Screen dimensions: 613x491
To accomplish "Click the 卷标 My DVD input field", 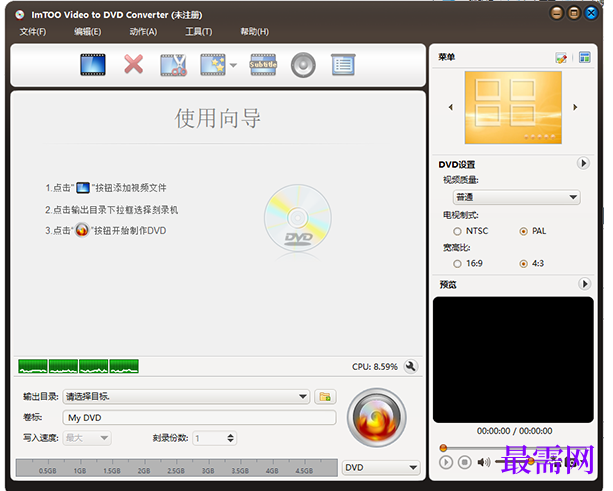I will click(x=199, y=418).
